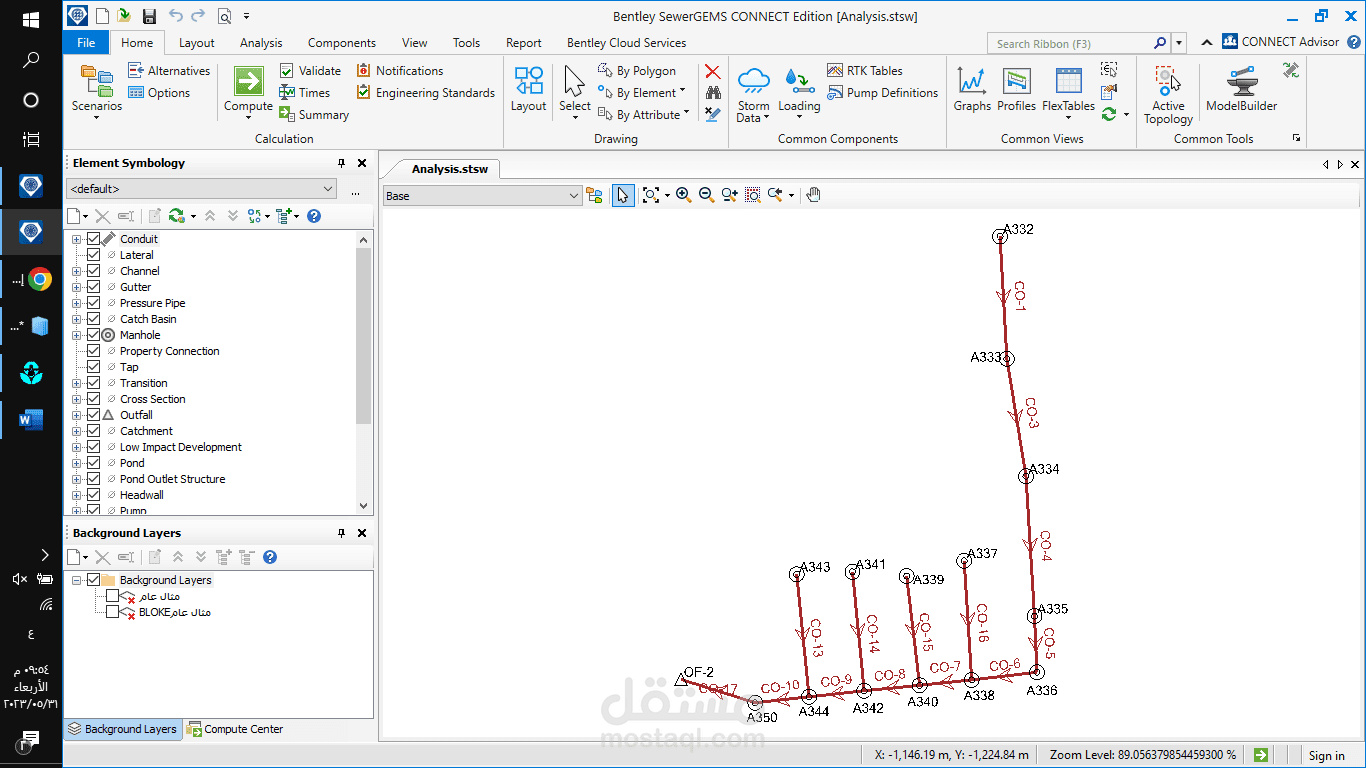
Task: Open the Base scenario dropdown
Action: click(483, 196)
